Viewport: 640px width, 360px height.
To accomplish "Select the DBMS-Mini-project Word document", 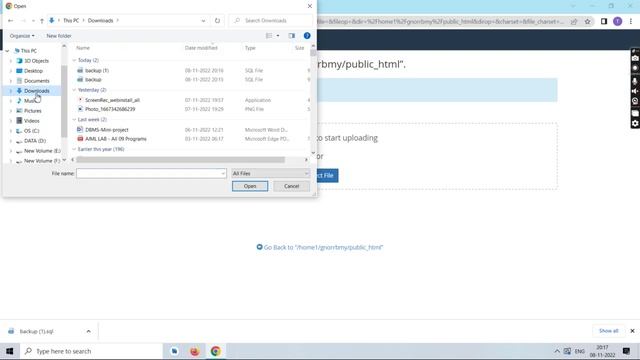I will point(107,130).
